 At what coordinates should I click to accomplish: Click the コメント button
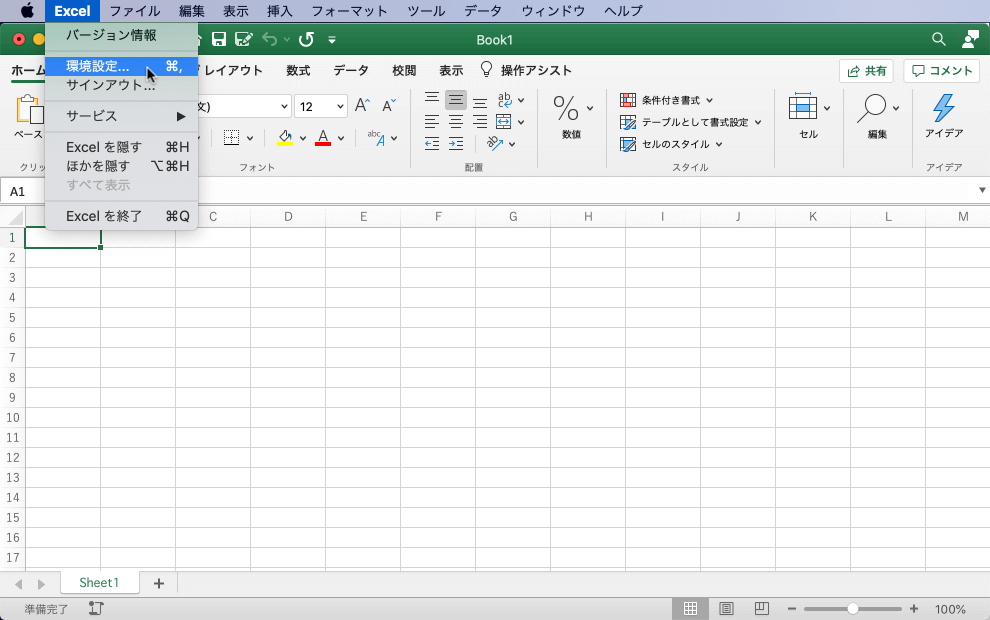coord(941,71)
